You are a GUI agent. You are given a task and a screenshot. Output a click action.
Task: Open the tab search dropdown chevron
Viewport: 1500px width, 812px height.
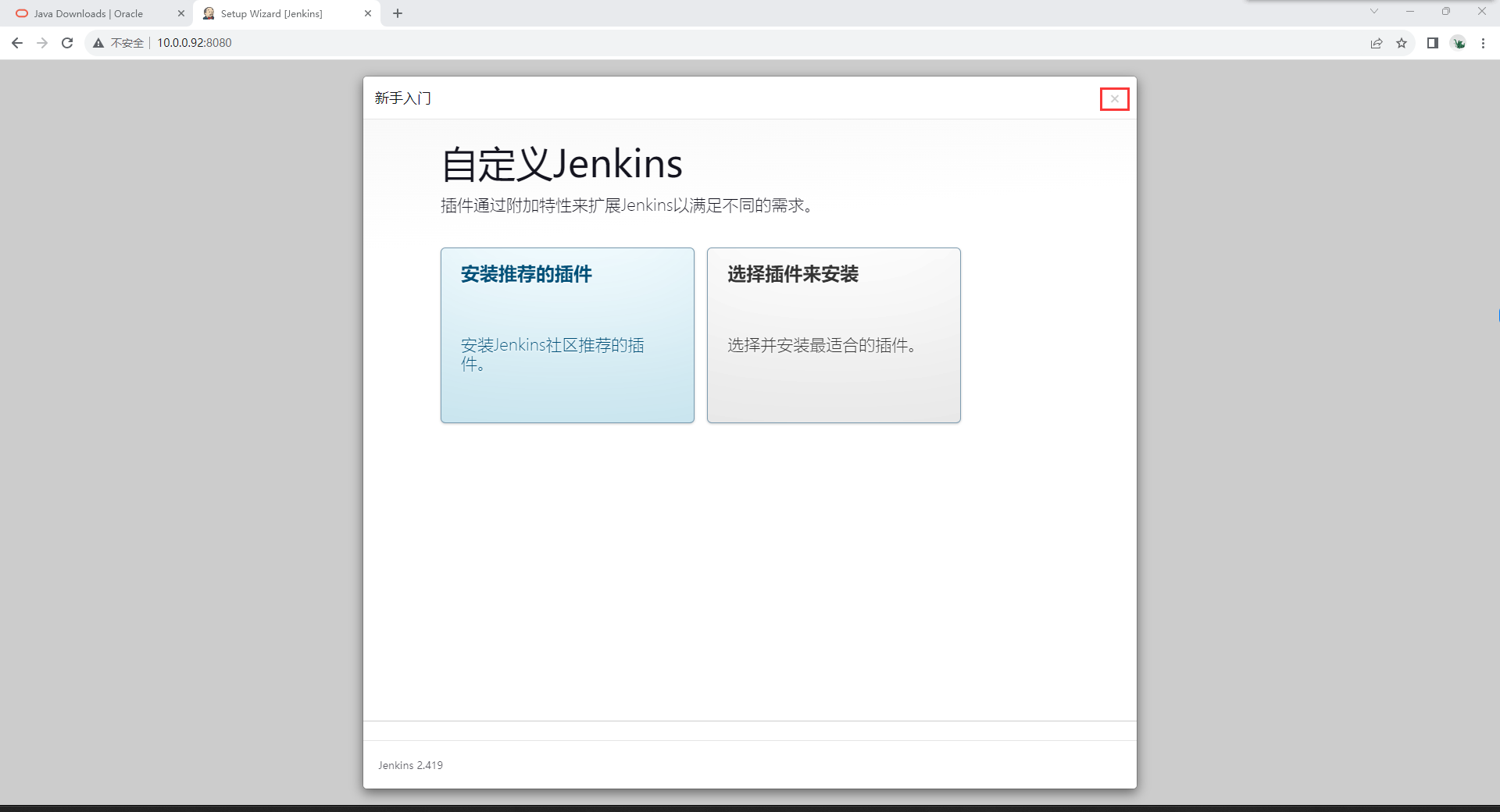tap(1374, 11)
